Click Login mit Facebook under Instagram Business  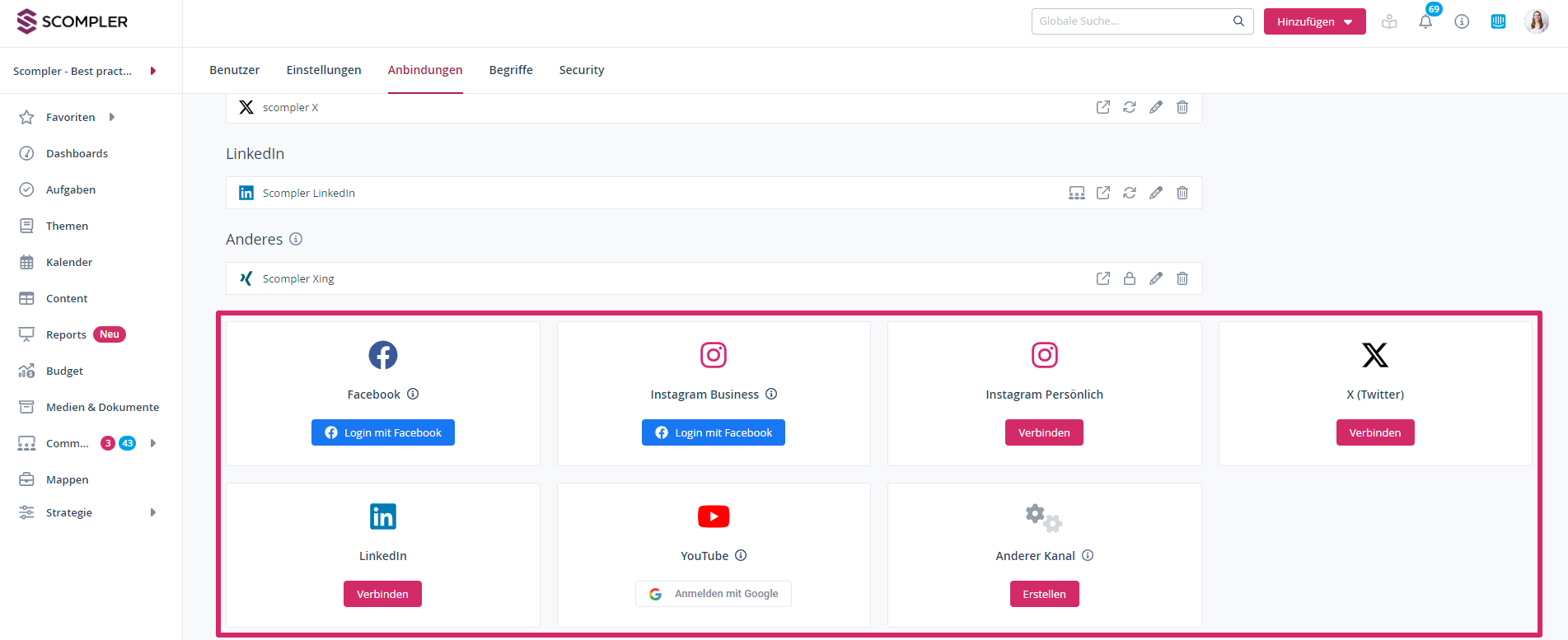[713, 432]
